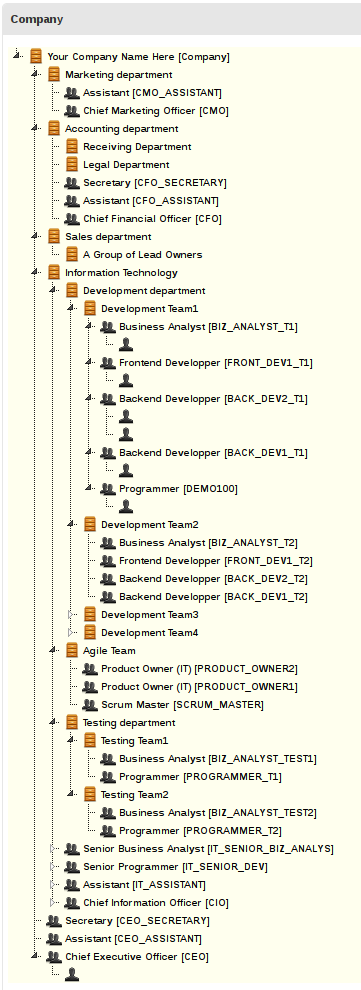Select Product Owner (IT) [PRODUCT_OWNER1]
This screenshot has height=990, width=361.
coord(199,686)
